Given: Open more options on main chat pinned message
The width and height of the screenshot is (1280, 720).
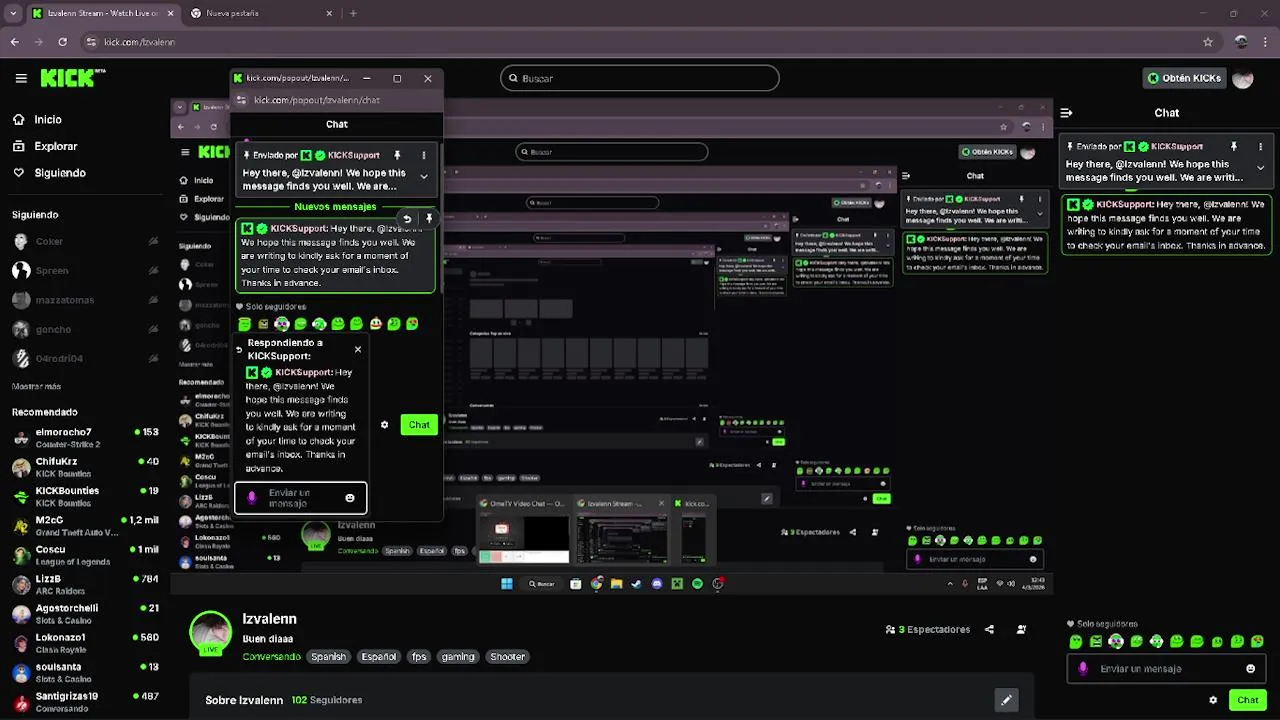Looking at the screenshot, I should 1260,146.
